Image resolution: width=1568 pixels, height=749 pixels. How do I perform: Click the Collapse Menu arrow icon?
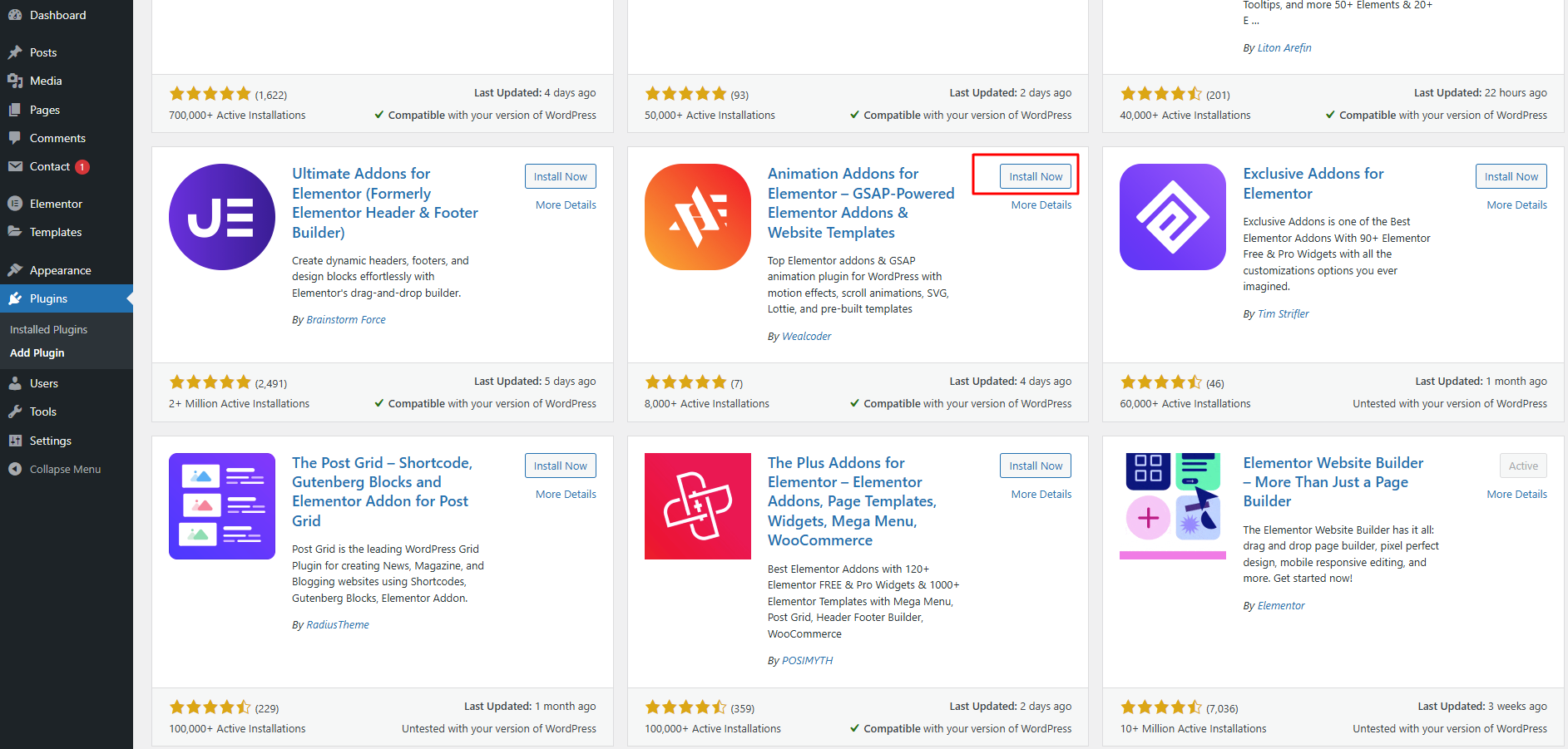15,469
